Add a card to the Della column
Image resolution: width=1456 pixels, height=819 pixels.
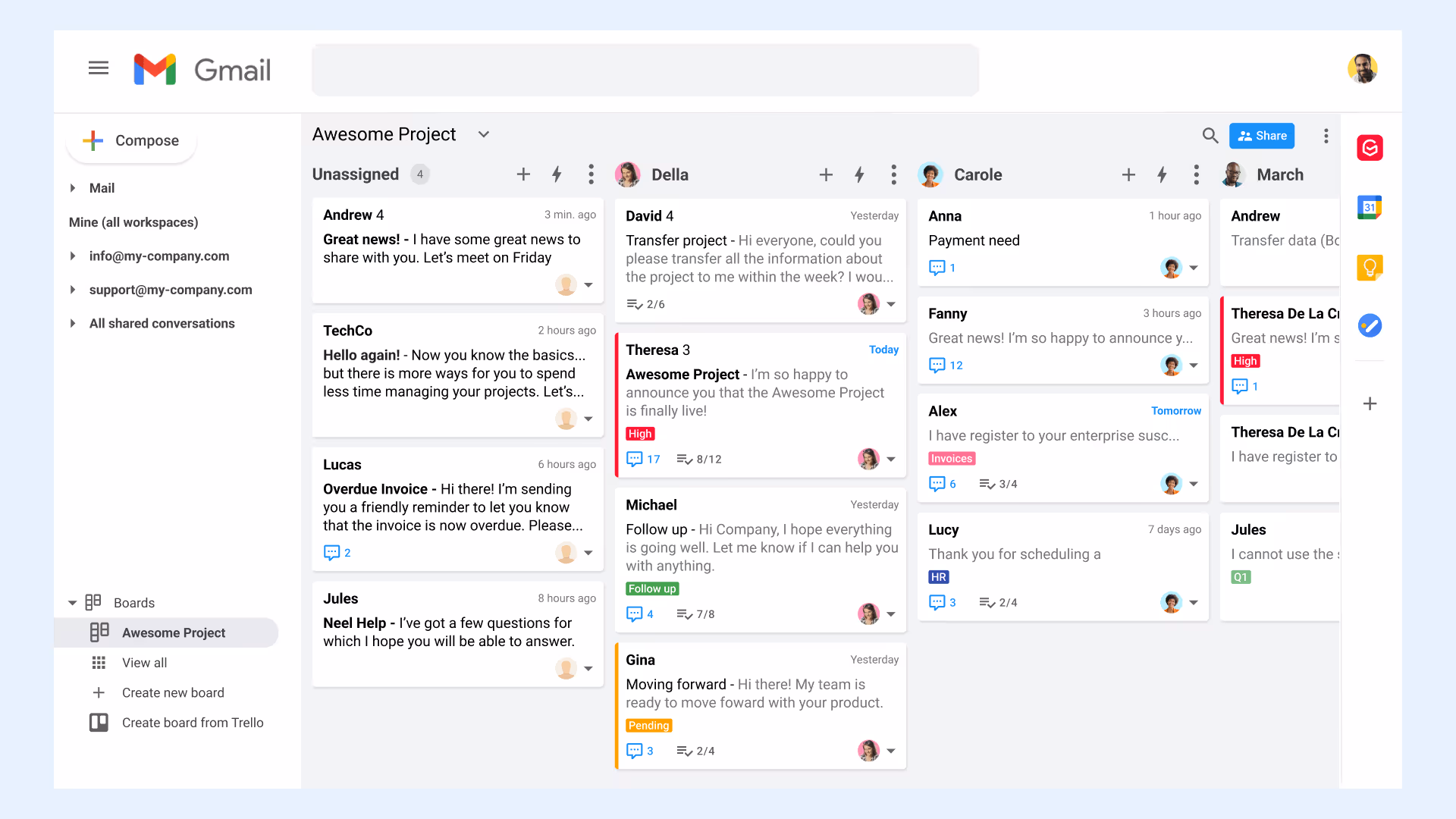[826, 175]
